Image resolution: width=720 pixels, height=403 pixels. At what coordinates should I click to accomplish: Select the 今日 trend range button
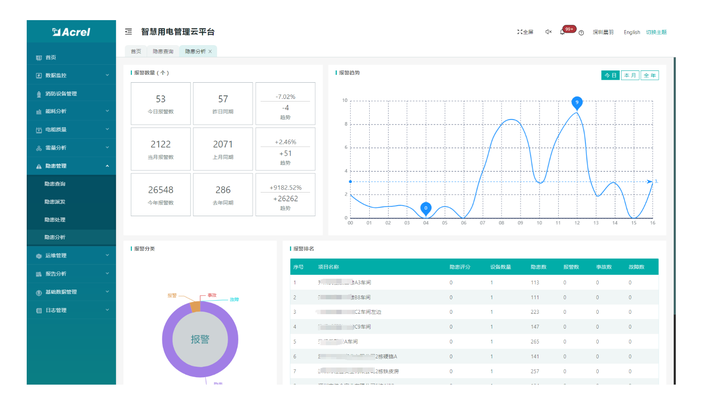pyautogui.click(x=610, y=75)
